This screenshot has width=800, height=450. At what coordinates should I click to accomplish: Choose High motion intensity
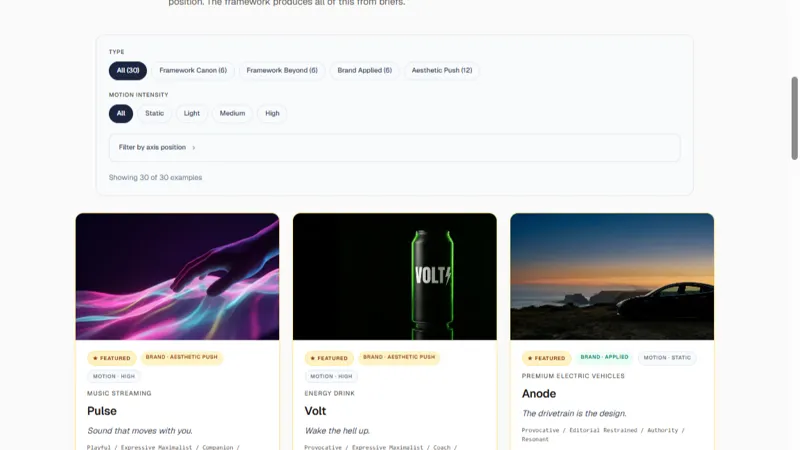click(272, 113)
